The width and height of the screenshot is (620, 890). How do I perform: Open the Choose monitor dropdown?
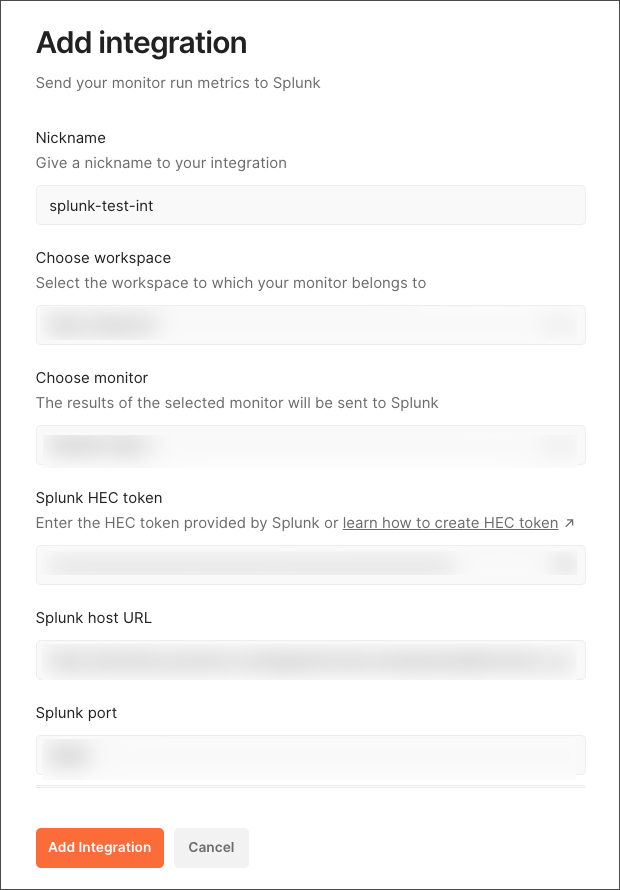[x=311, y=445]
